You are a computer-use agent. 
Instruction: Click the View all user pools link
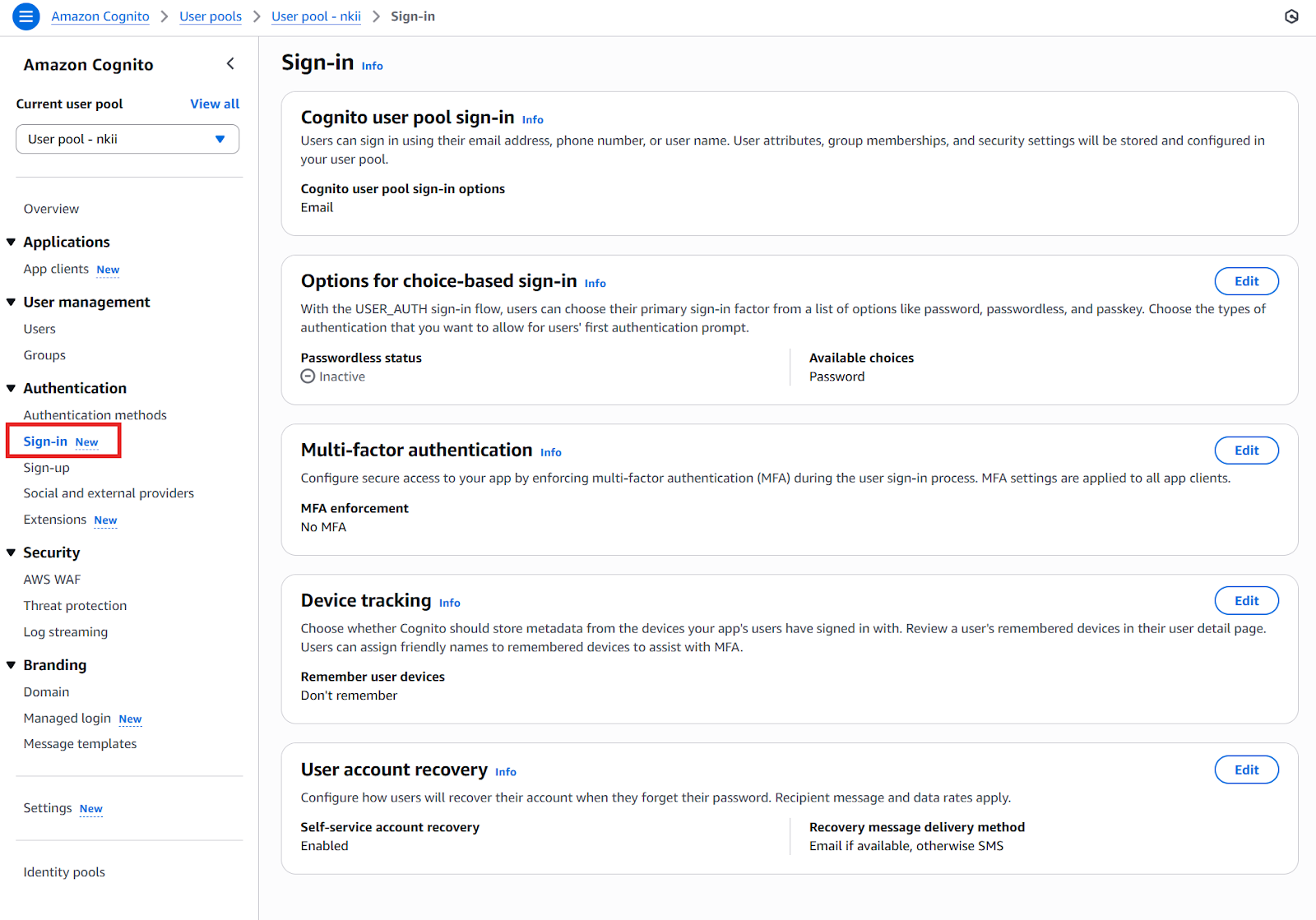click(x=215, y=103)
